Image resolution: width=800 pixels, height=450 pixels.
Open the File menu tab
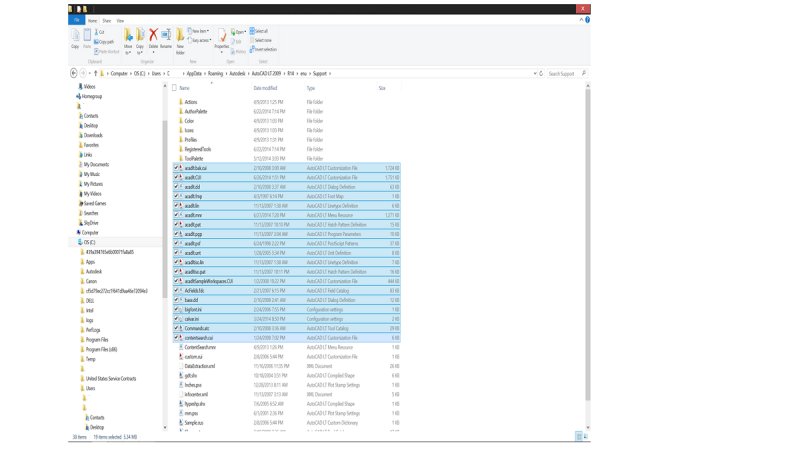tap(77, 19)
